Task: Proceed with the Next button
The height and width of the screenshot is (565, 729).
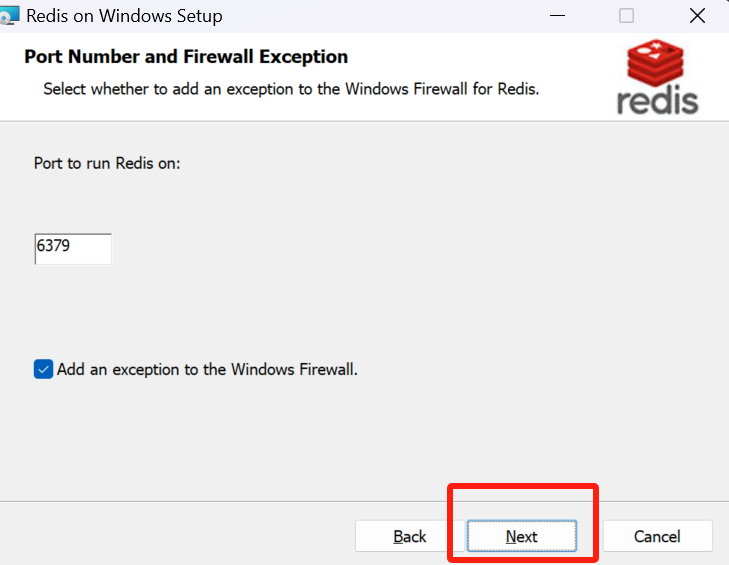Action: point(522,536)
